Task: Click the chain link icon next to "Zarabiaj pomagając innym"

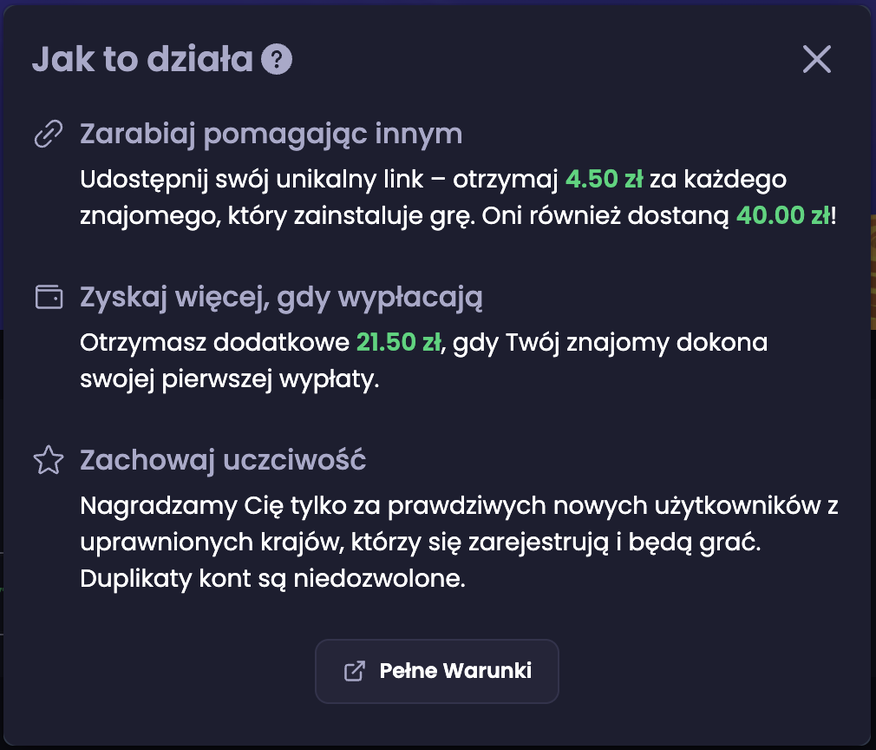Action: point(47,131)
